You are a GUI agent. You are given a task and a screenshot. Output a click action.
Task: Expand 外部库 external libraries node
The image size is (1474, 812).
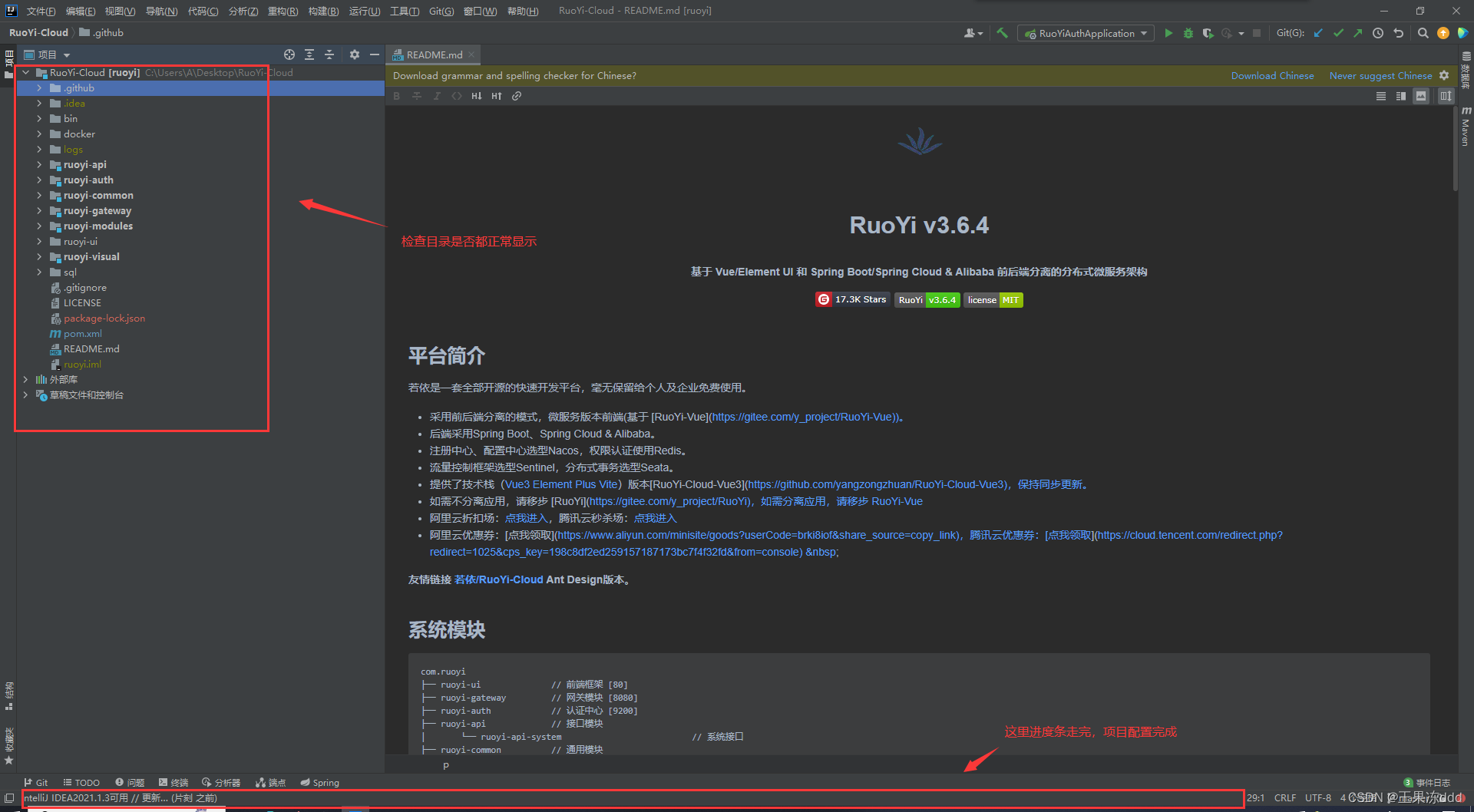(x=25, y=380)
